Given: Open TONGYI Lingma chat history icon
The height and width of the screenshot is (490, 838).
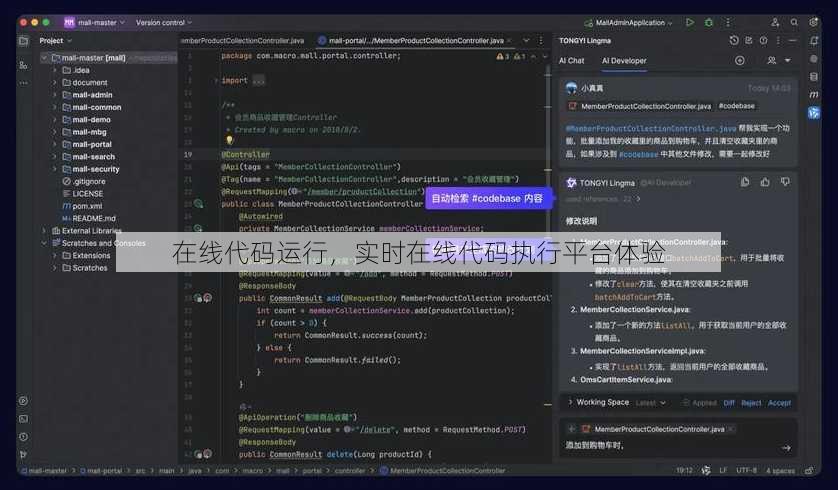Looking at the screenshot, I should 734,41.
